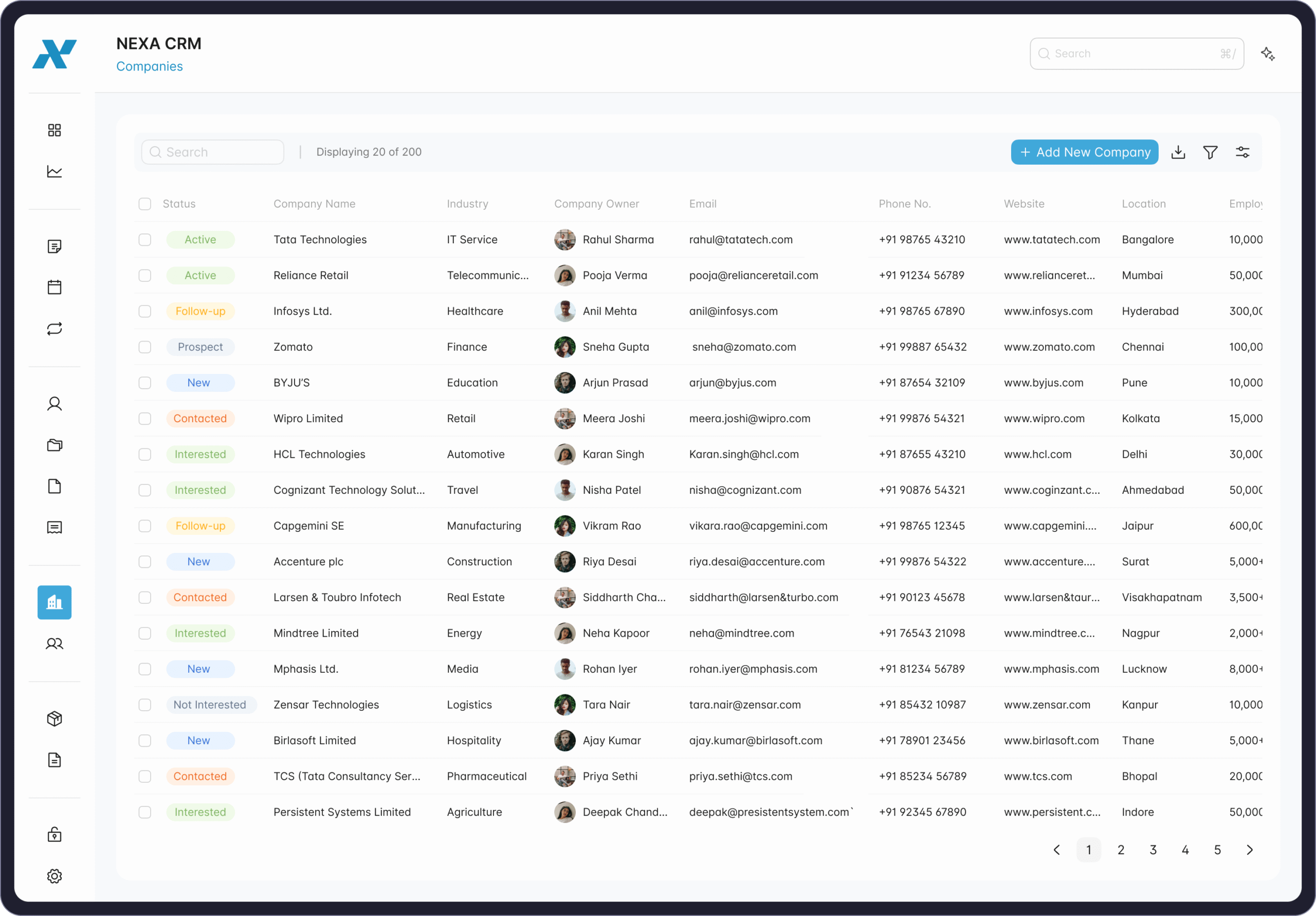The height and width of the screenshot is (916, 1316).
Task: Select the checkbox on the Zomato row
Action: [144, 347]
